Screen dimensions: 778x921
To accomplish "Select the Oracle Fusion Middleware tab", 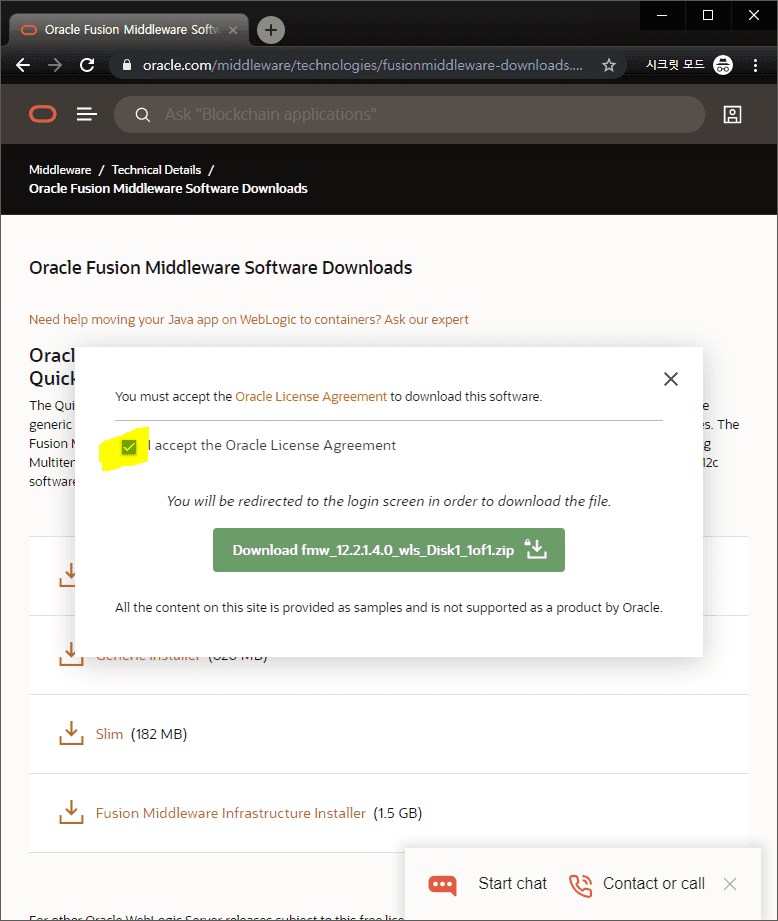I will tap(129, 29).
